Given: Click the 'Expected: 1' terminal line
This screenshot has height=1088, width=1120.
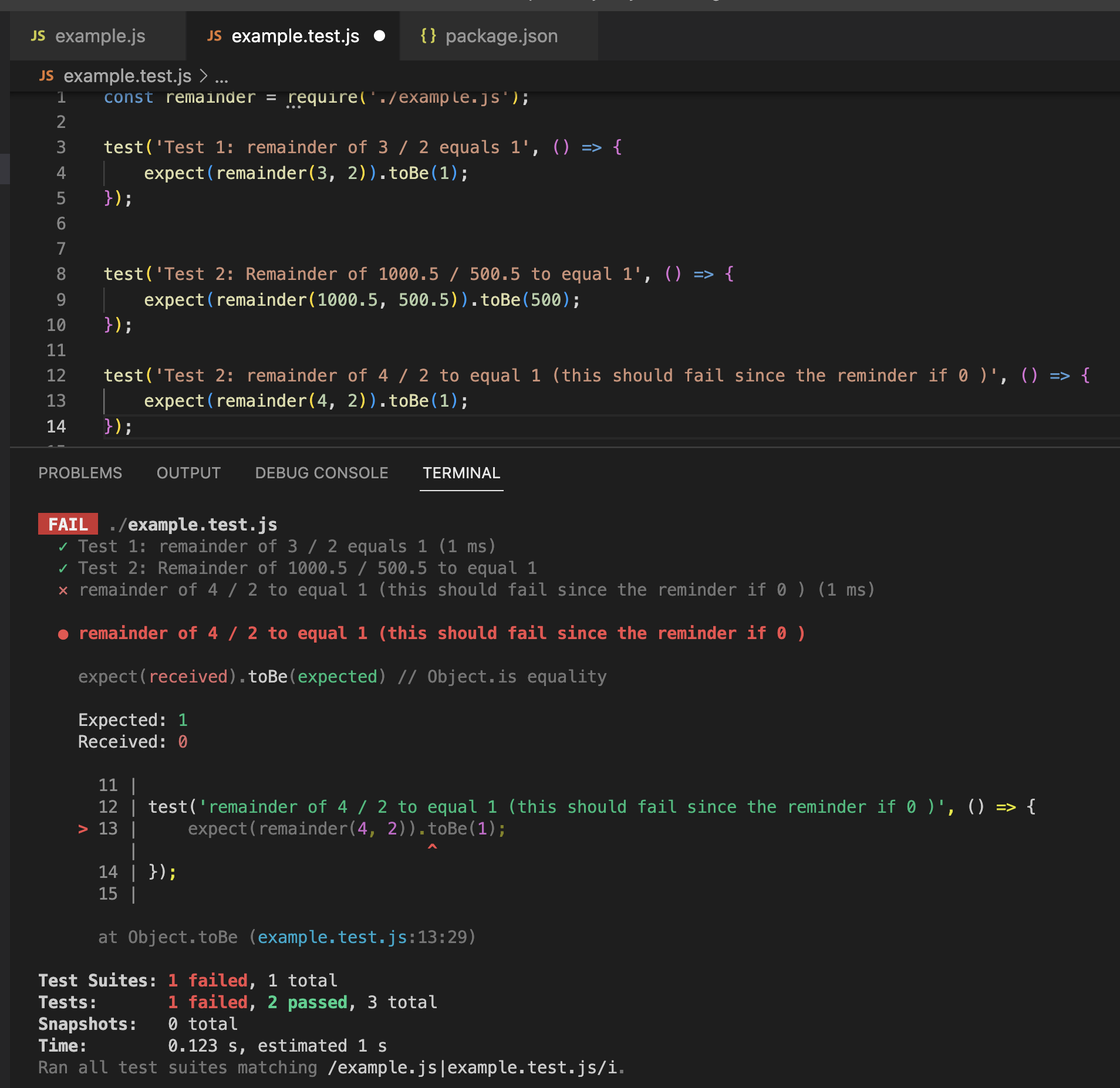Looking at the screenshot, I should click(133, 720).
